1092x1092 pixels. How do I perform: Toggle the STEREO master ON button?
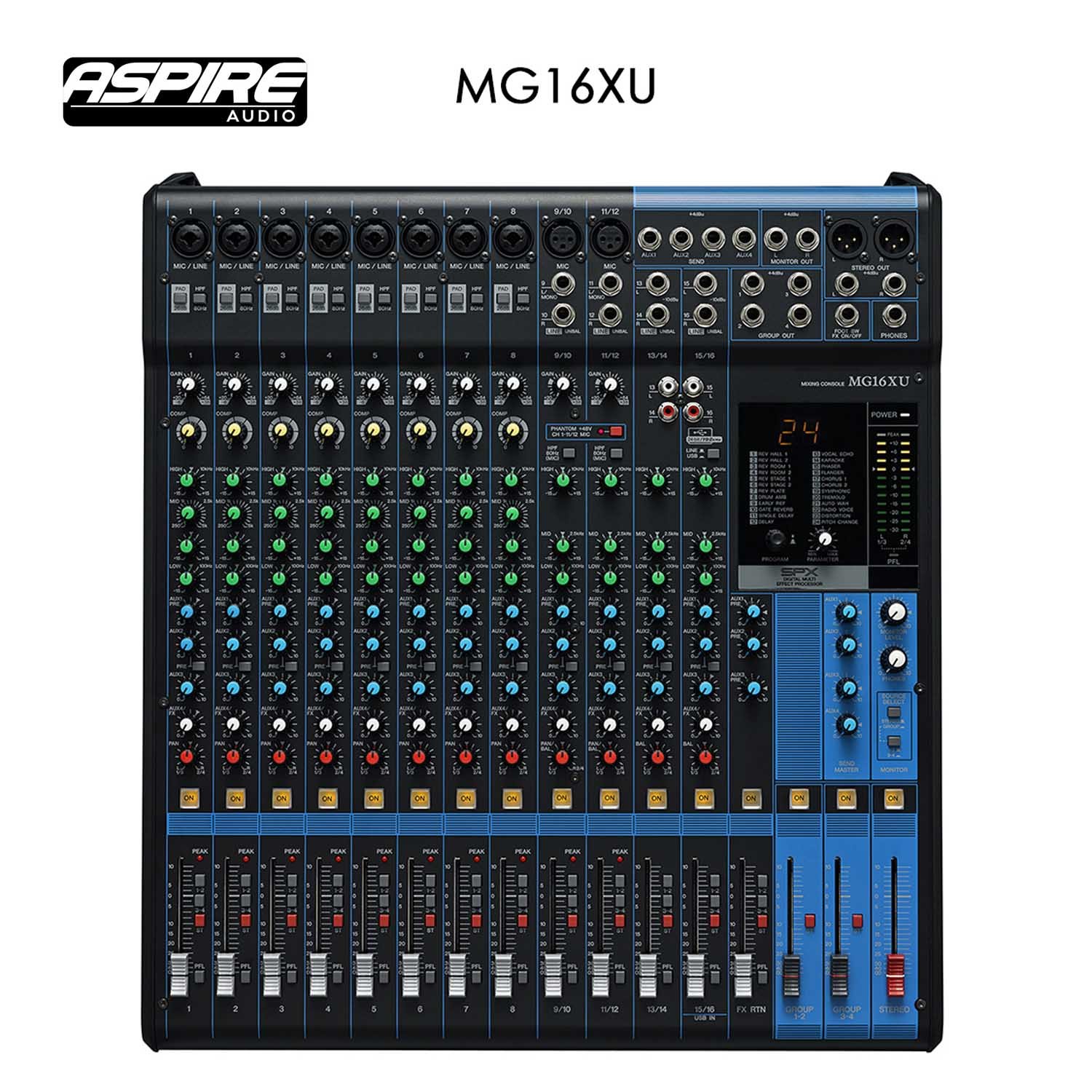tap(893, 798)
